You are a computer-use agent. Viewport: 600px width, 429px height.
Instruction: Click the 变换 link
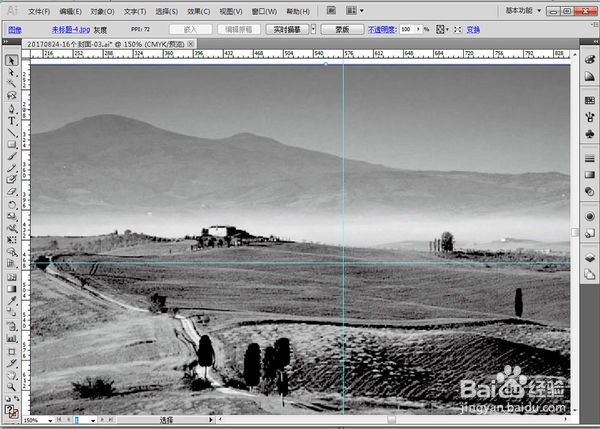(x=473, y=29)
